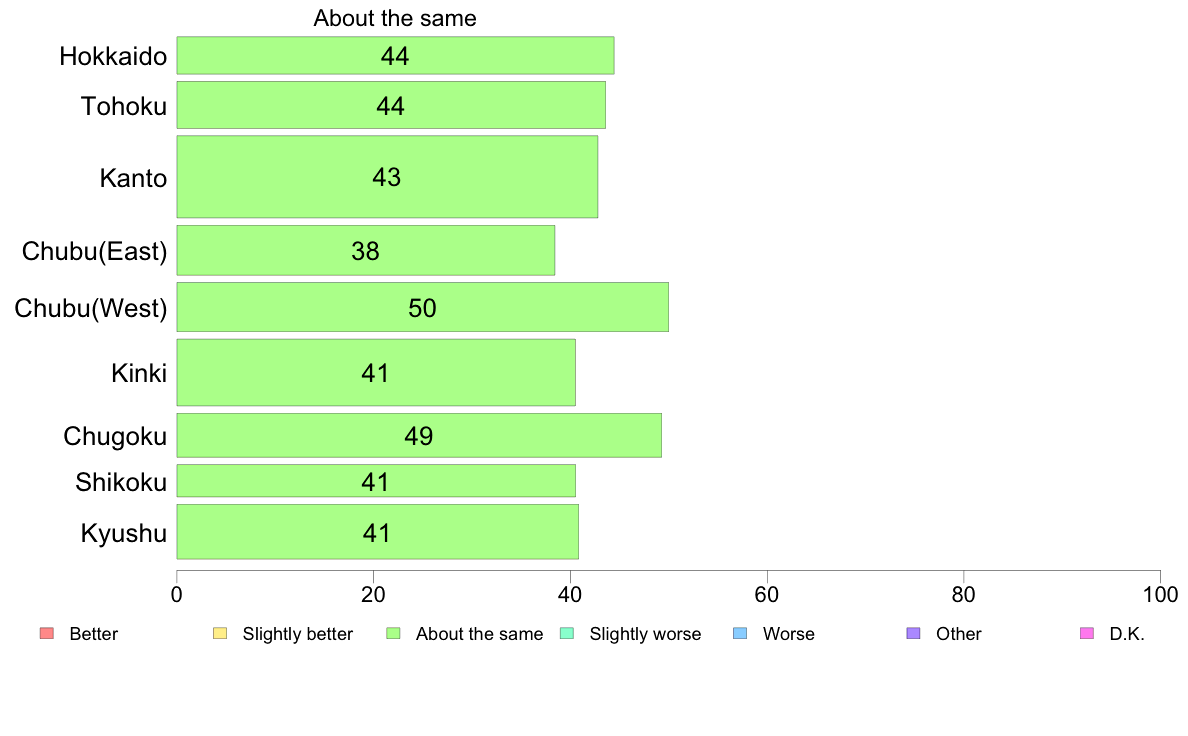Viewport: 1188px width, 736px height.
Task: Click the 100 axis tick label
Action: [1160, 594]
